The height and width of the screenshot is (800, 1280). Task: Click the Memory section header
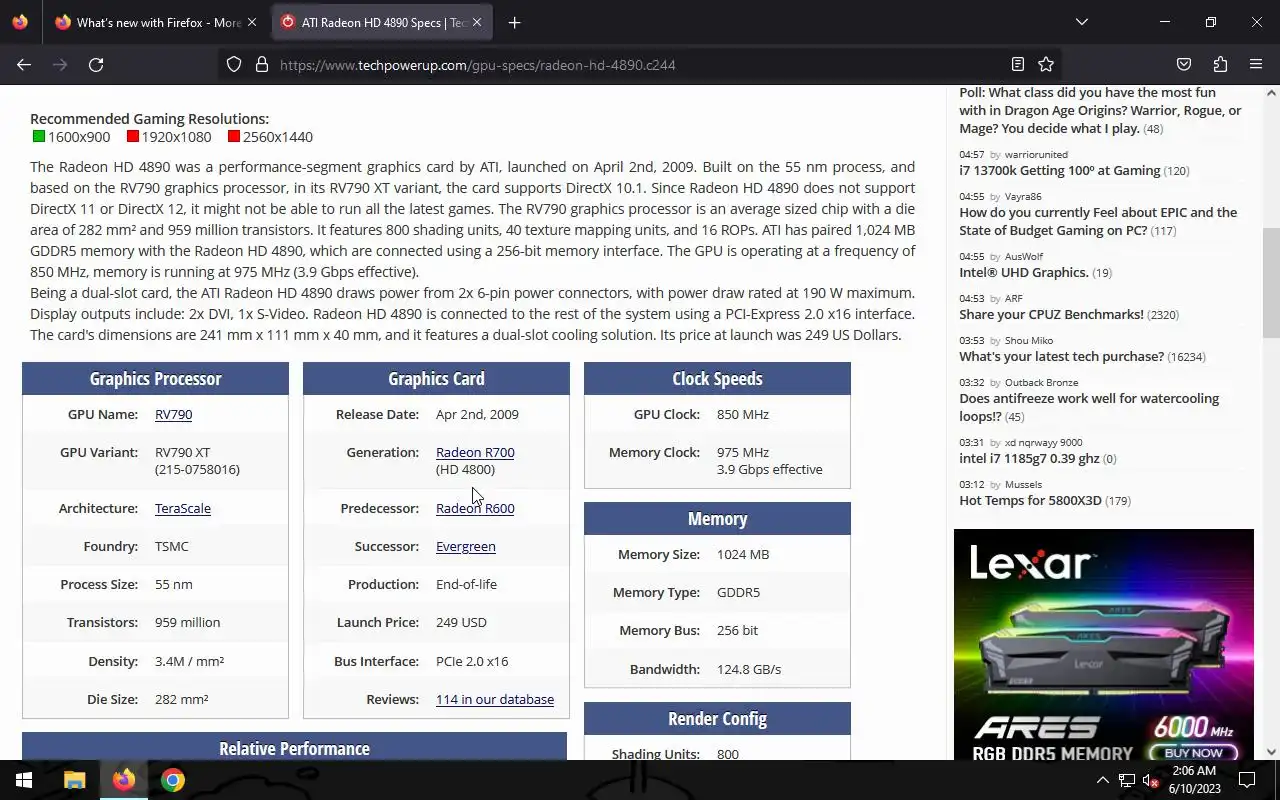(717, 518)
